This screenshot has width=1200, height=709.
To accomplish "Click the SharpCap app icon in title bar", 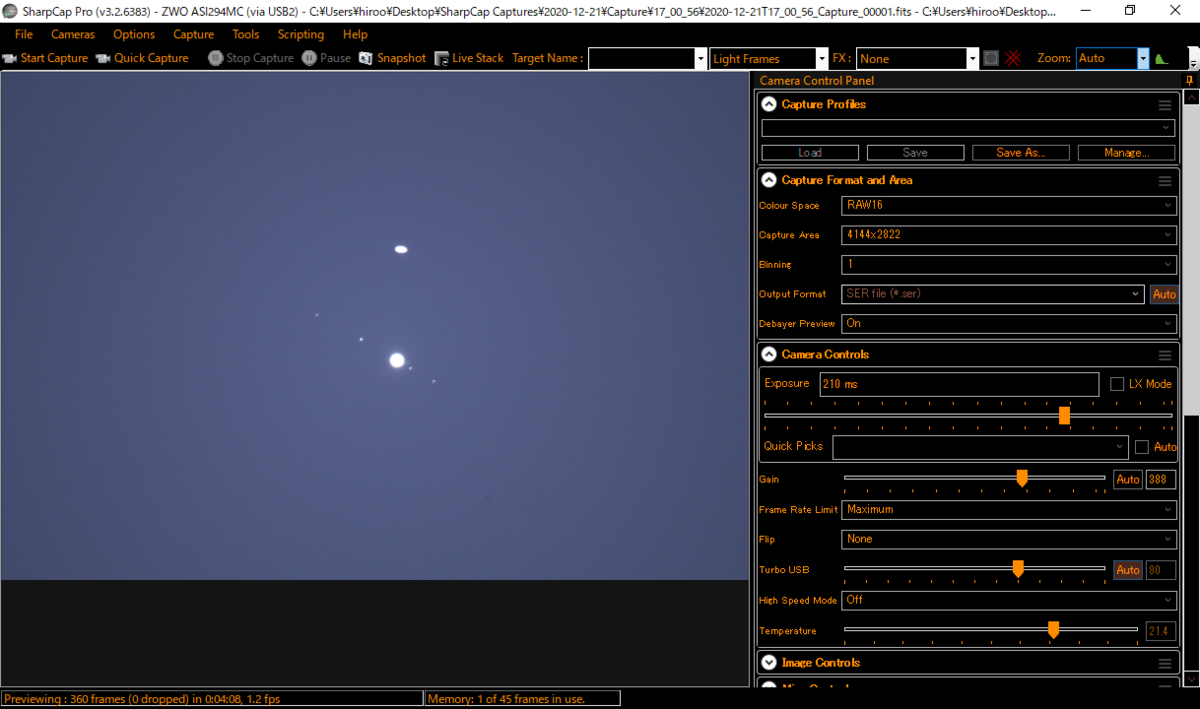I will click(10, 10).
